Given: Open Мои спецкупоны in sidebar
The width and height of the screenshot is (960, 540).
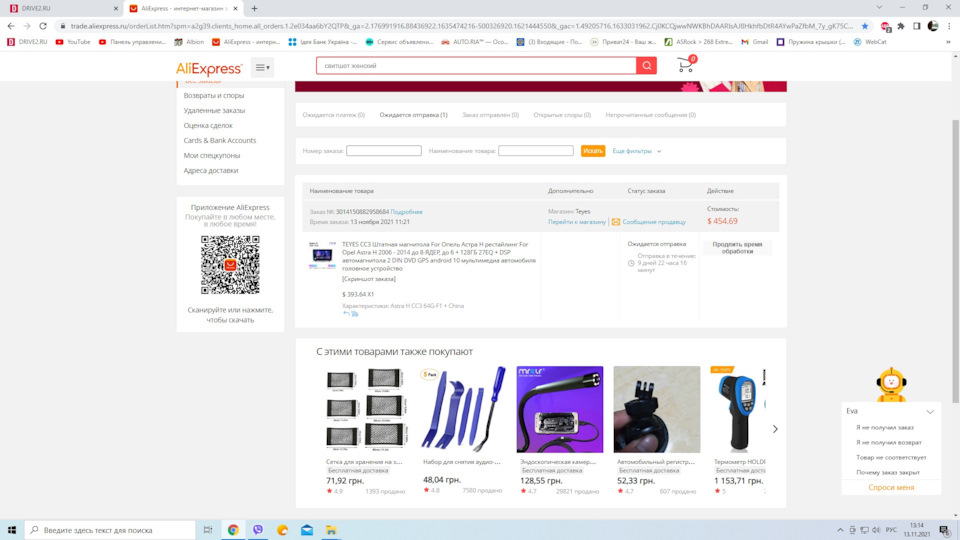Looking at the screenshot, I should click(212, 156).
